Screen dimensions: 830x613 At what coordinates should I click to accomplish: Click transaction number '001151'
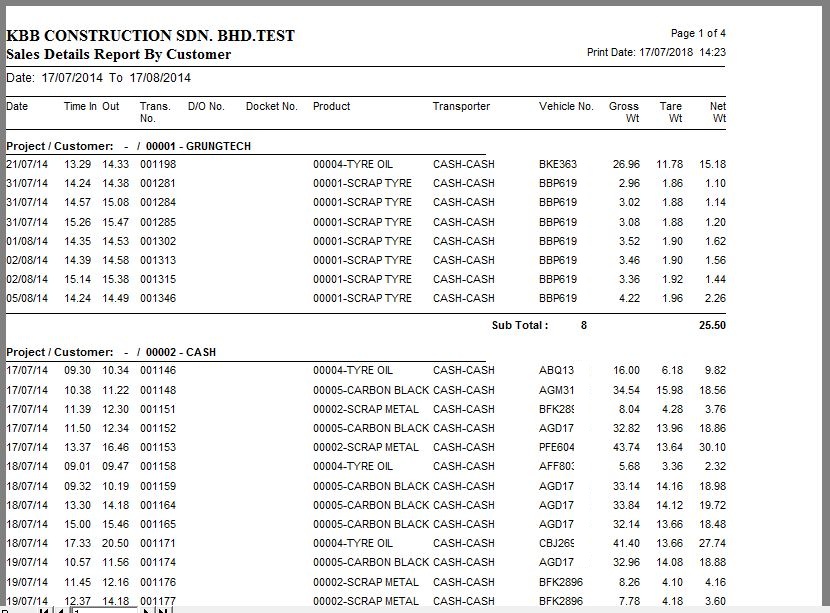158,410
